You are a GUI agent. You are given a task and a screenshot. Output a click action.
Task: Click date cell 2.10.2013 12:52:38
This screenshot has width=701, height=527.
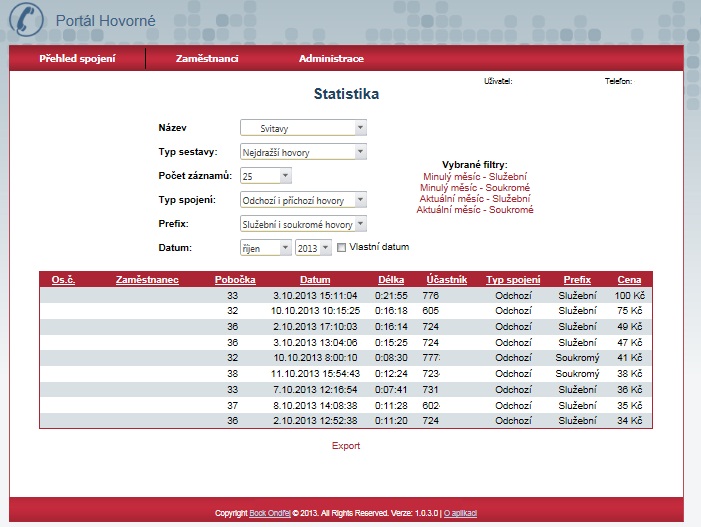[315, 421]
